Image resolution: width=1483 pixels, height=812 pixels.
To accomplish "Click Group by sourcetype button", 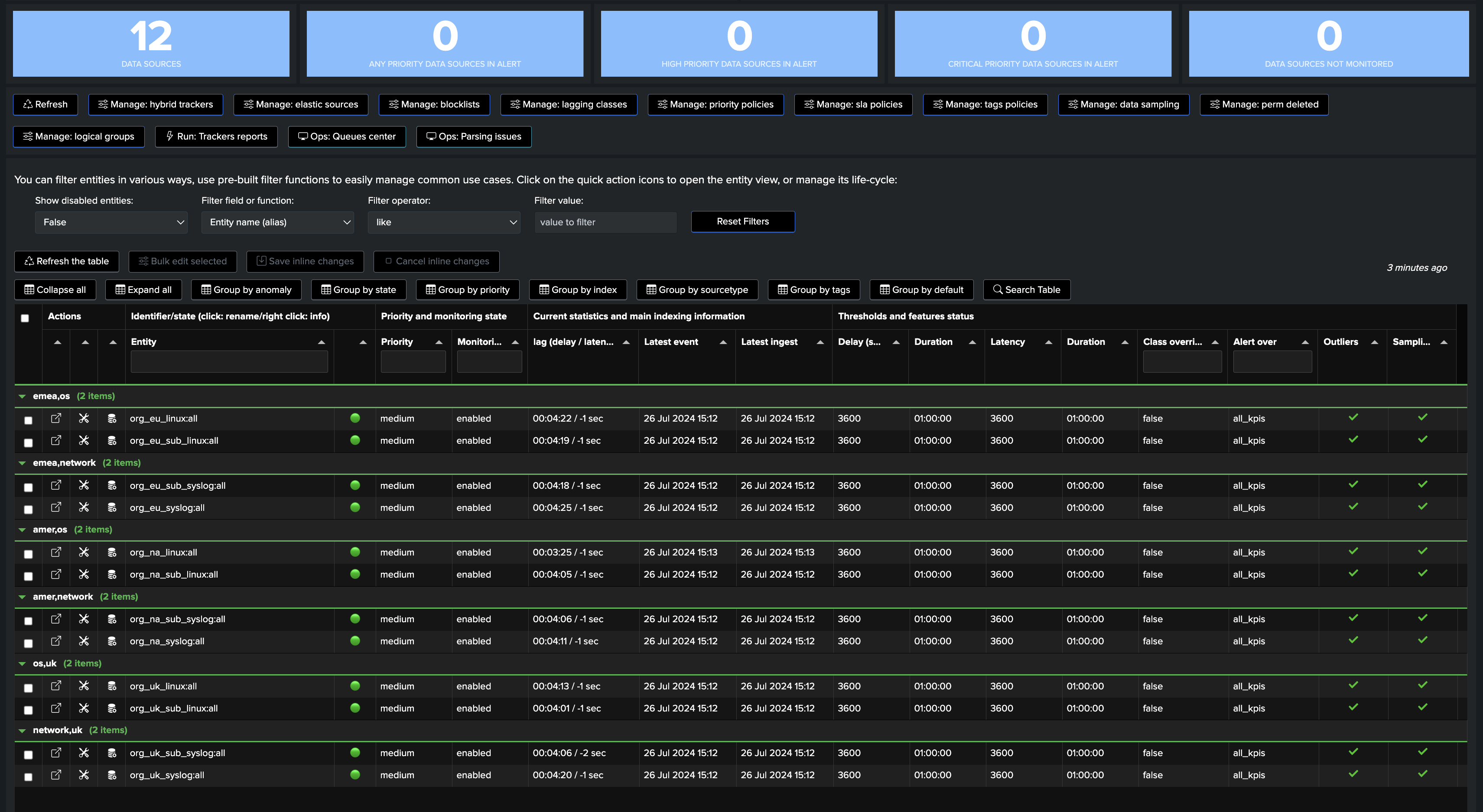I will 697,289.
